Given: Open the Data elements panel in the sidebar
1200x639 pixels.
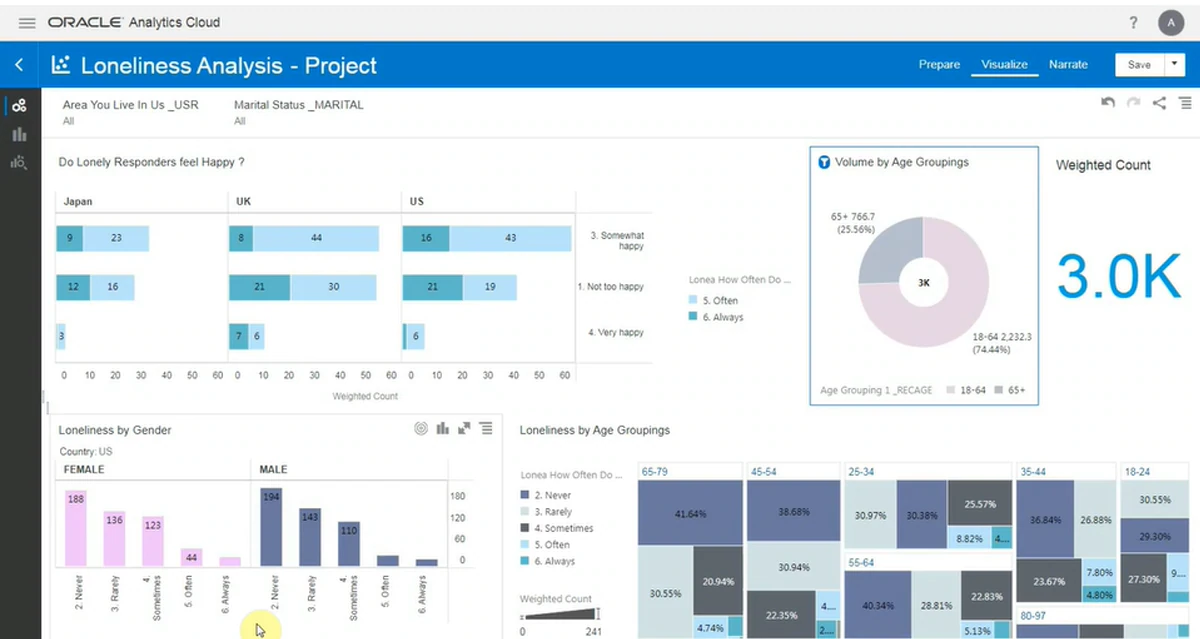Looking at the screenshot, I should tap(19, 105).
